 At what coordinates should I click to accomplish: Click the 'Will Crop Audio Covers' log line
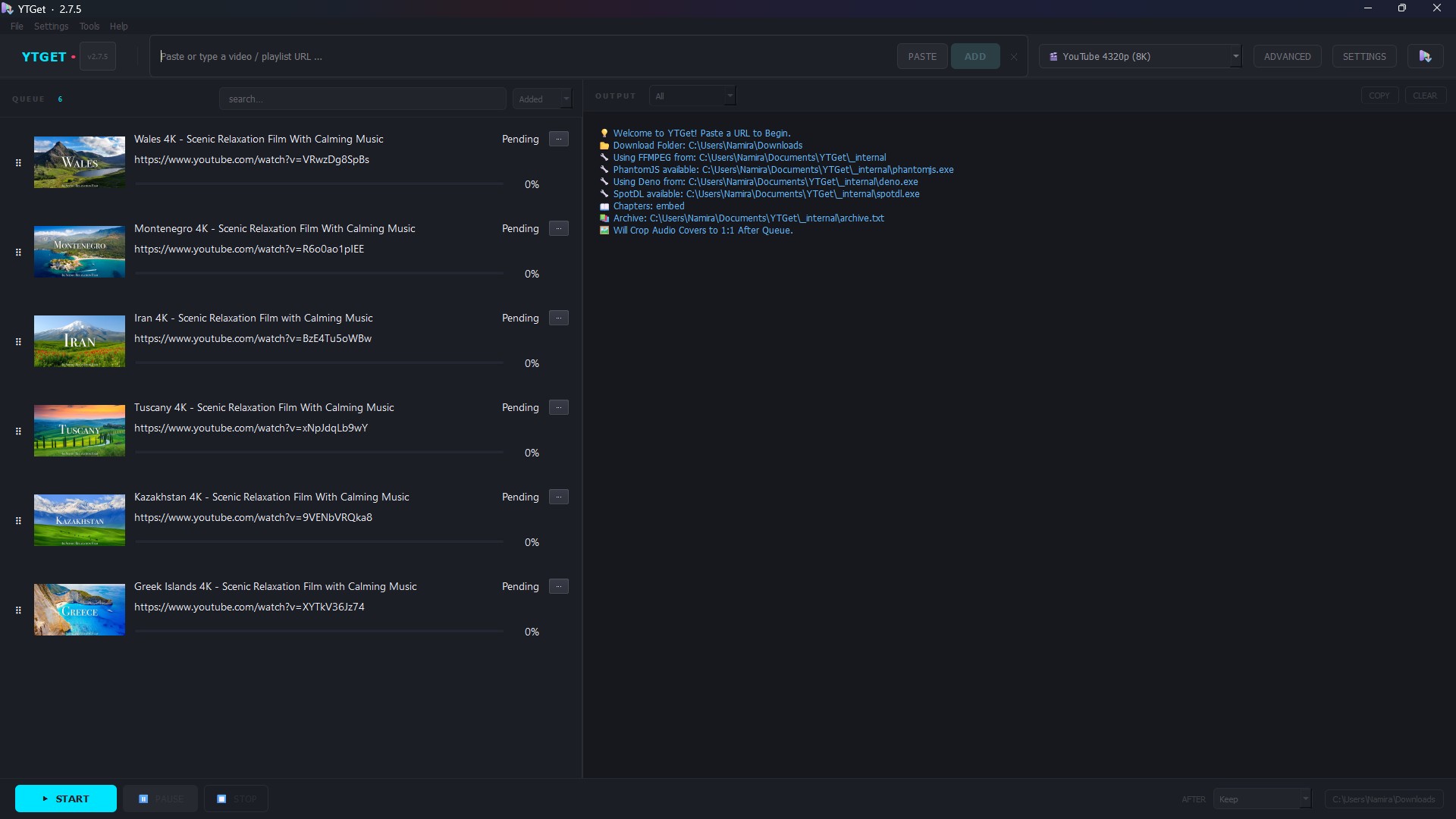(x=696, y=231)
